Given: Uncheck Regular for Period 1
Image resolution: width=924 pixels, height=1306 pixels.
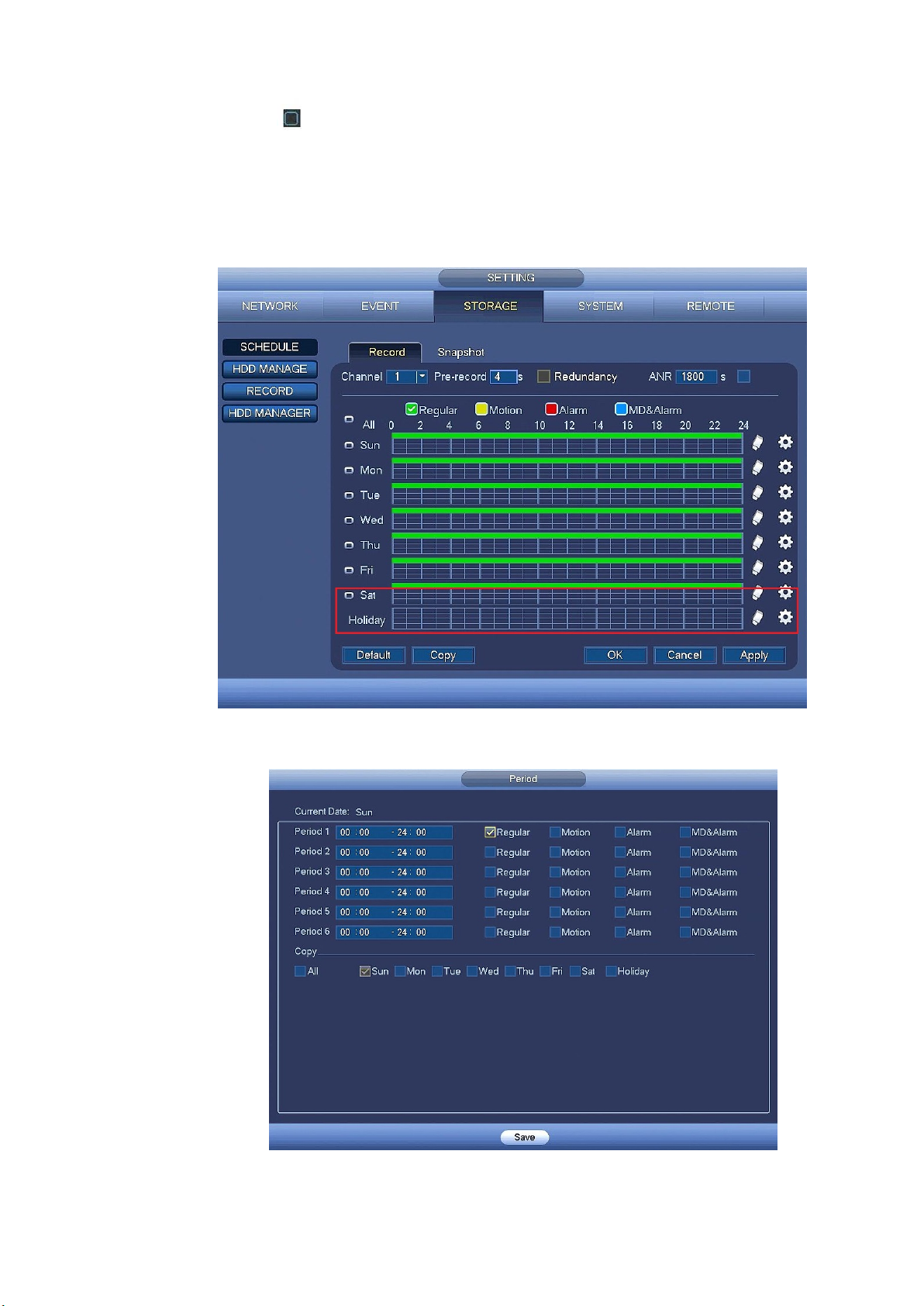Looking at the screenshot, I should click(x=490, y=832).
